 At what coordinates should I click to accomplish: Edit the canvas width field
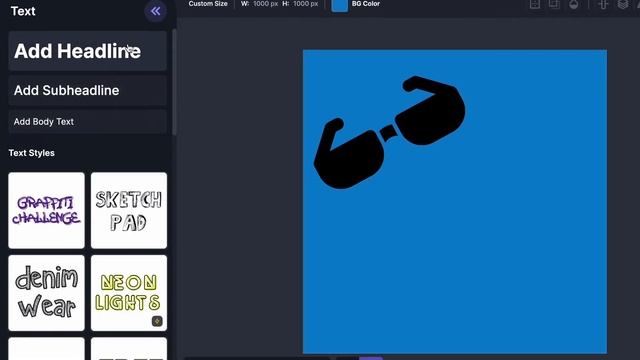pyautogui.click(x=266, y=4)
